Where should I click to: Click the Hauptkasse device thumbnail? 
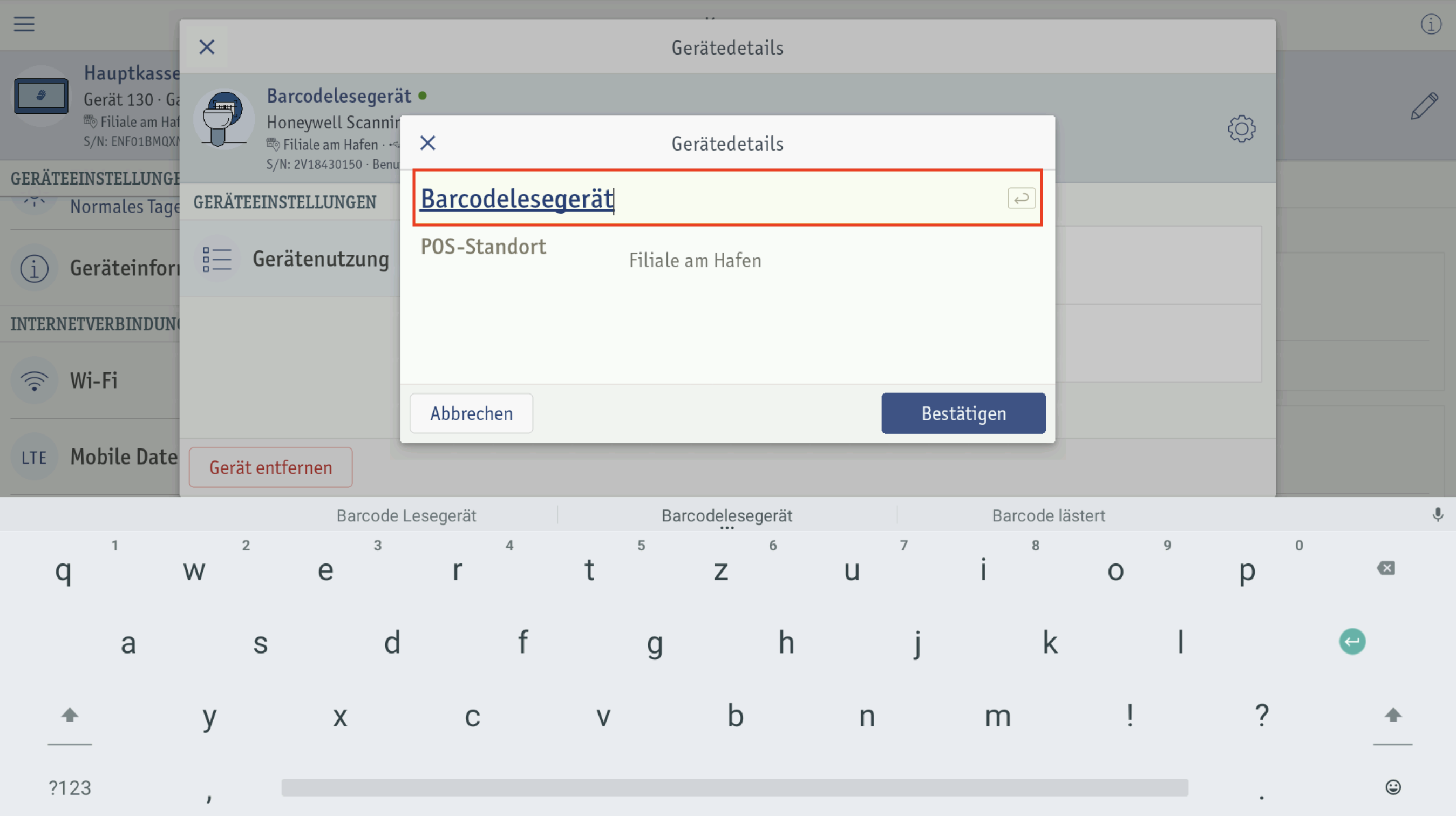(x=40, y=97)
